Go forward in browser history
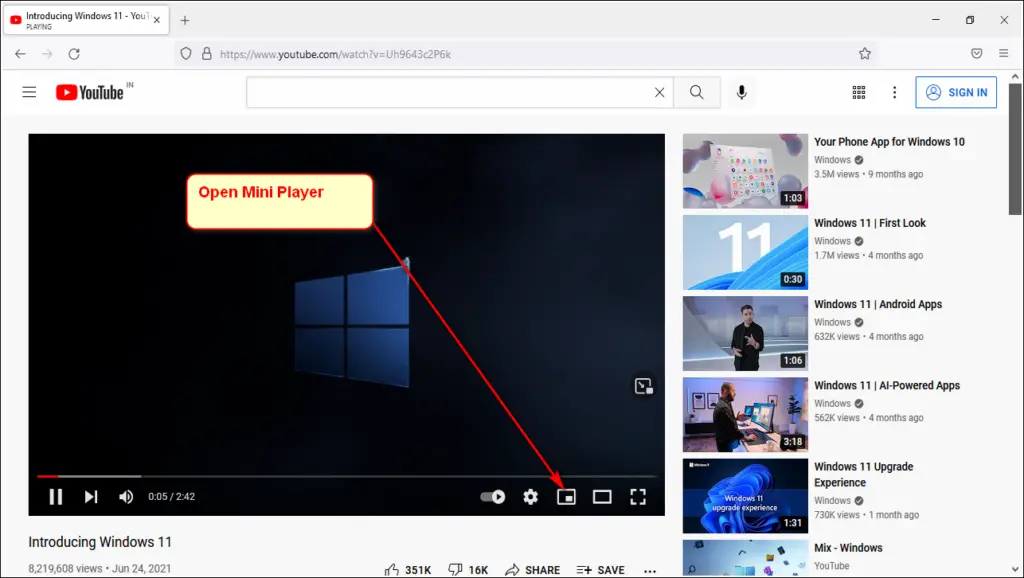 tap(47, 54)
